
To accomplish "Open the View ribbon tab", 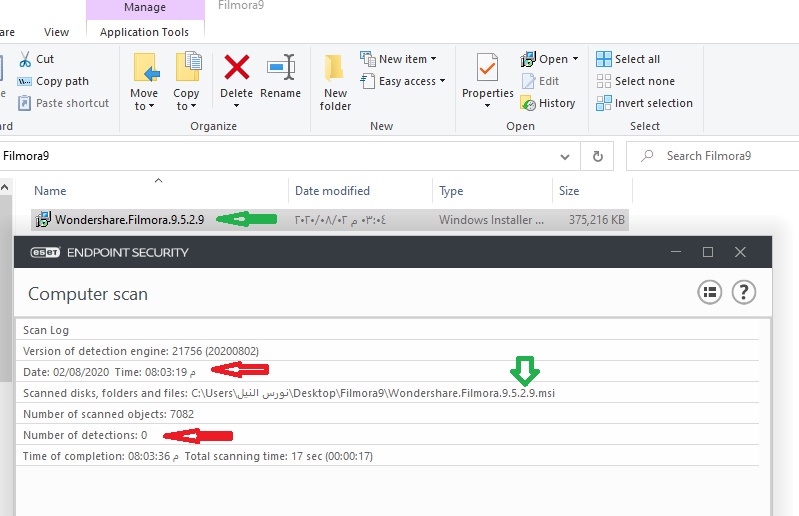I will pyautogui.click(x=56, y=33).
